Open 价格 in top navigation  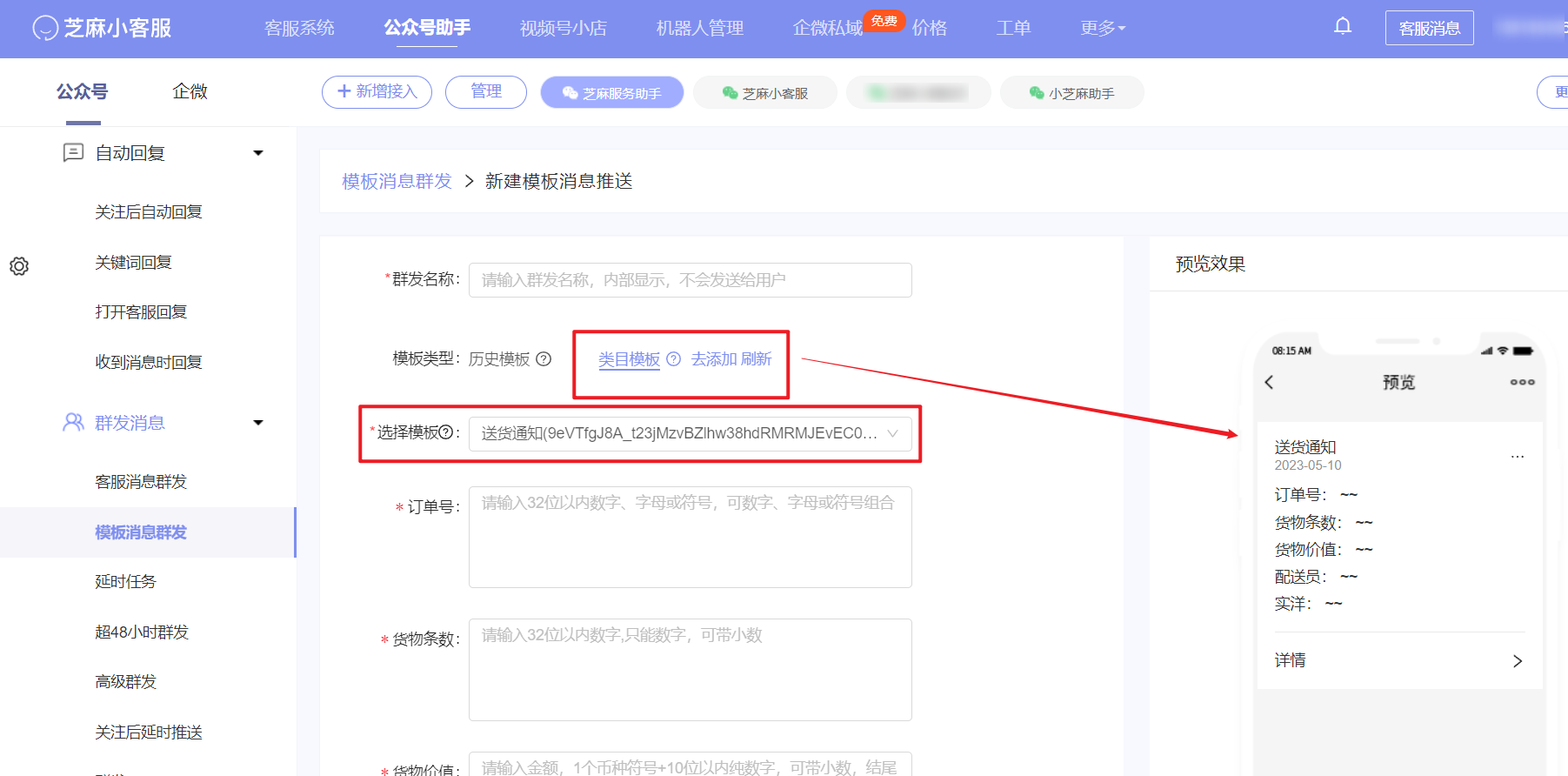930,28
